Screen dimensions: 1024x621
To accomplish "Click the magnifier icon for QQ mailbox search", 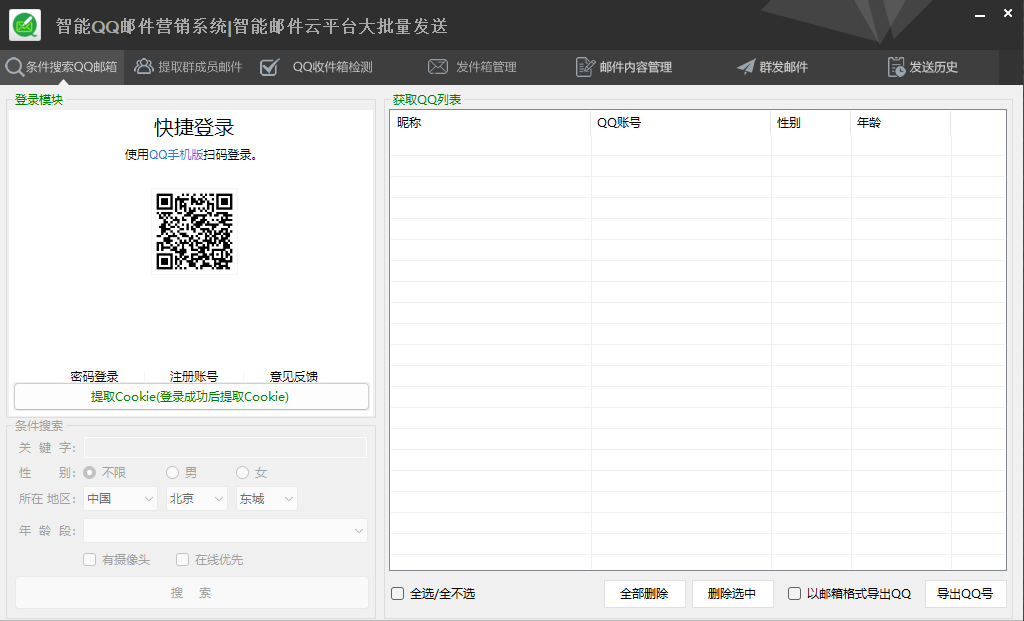I will click(x=14, y=67).
